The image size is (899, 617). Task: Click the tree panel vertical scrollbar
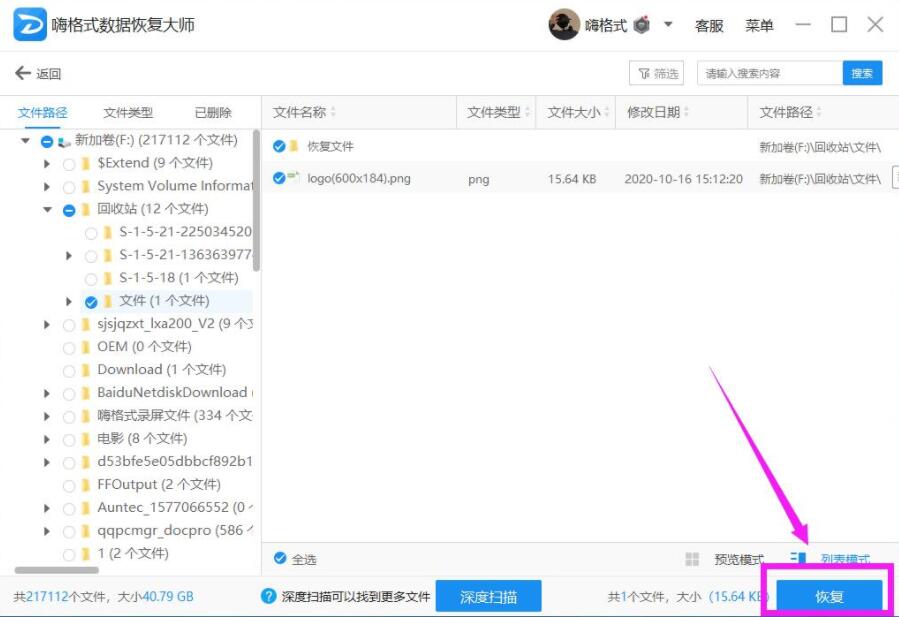coord(256,201)
